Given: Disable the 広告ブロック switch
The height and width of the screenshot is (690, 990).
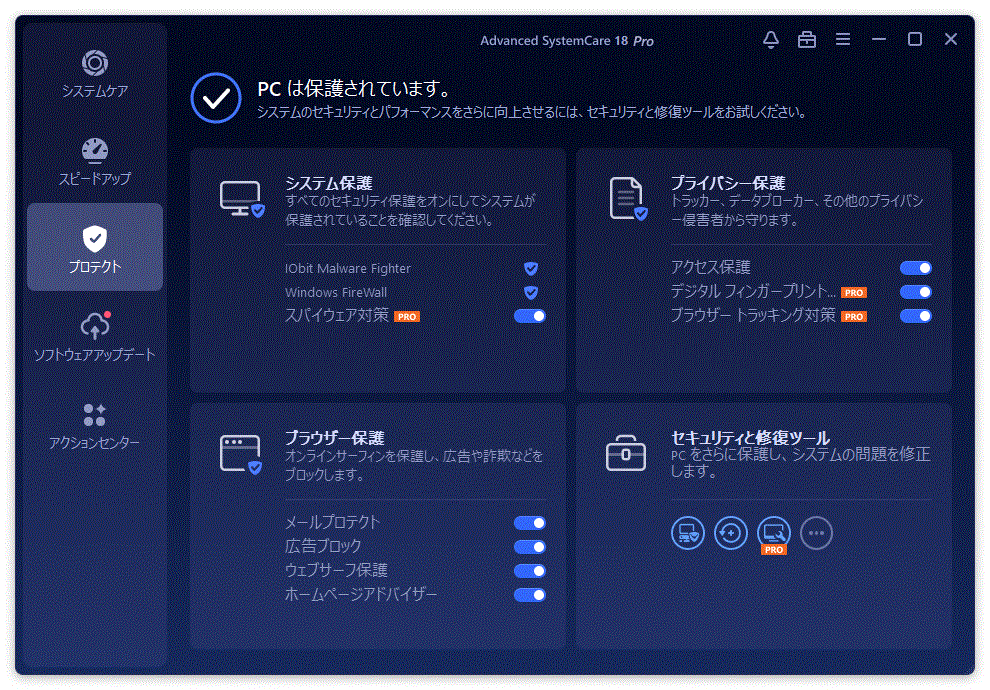Looking at the screenshot, I should pyautogui.click(x=530, y=547).
